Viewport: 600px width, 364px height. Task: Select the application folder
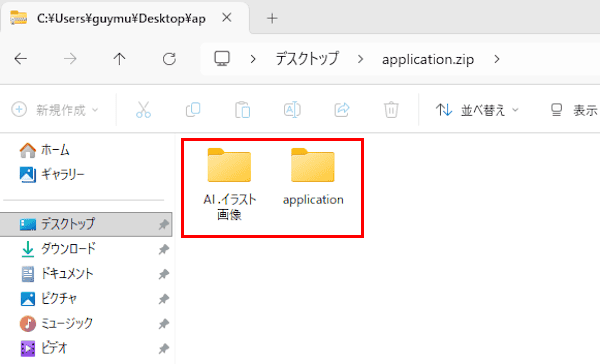point(313,177)
